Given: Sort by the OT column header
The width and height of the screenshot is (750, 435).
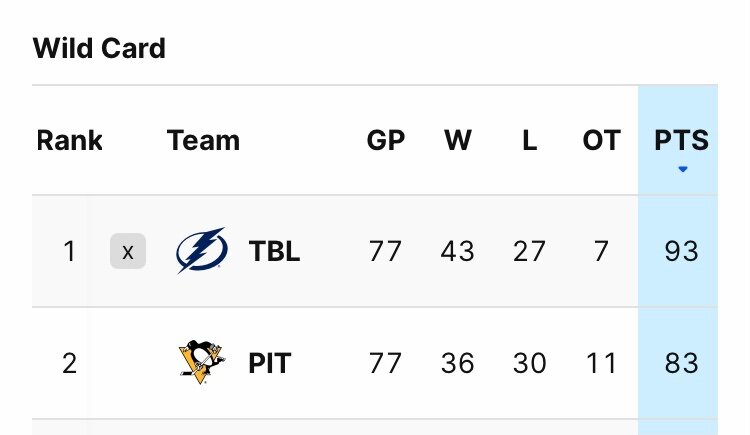Looking at the screenshot, I should click(x=601, y=140).
